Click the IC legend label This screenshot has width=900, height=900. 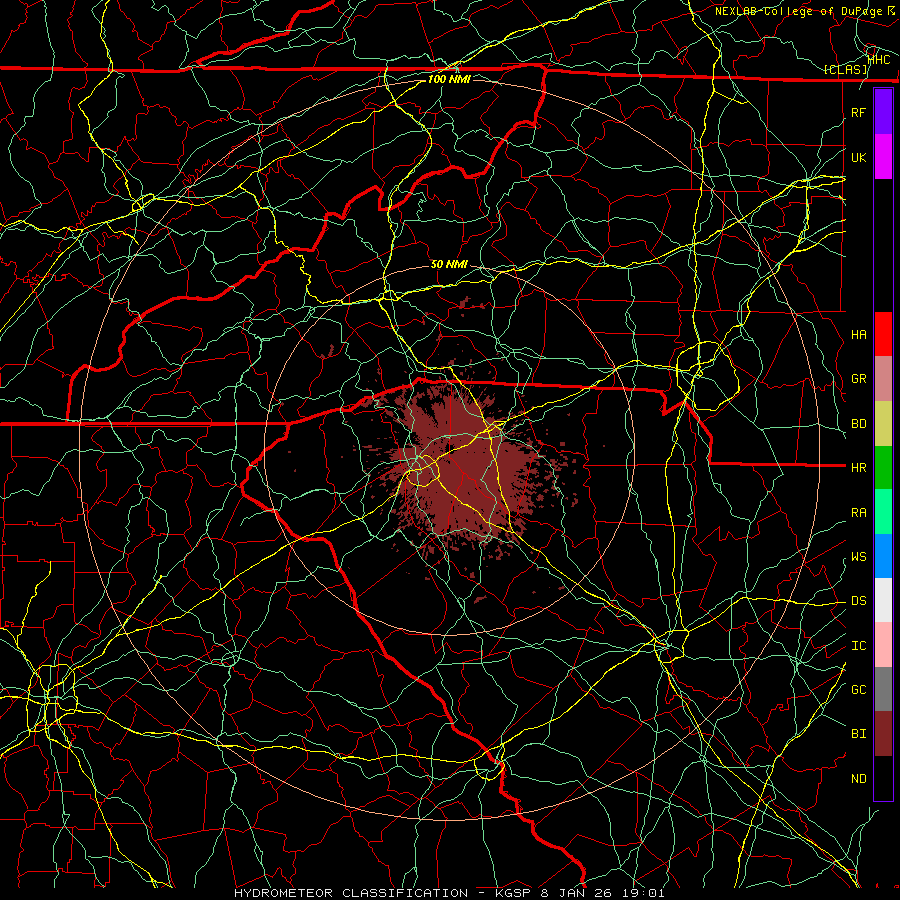[858, 646]
